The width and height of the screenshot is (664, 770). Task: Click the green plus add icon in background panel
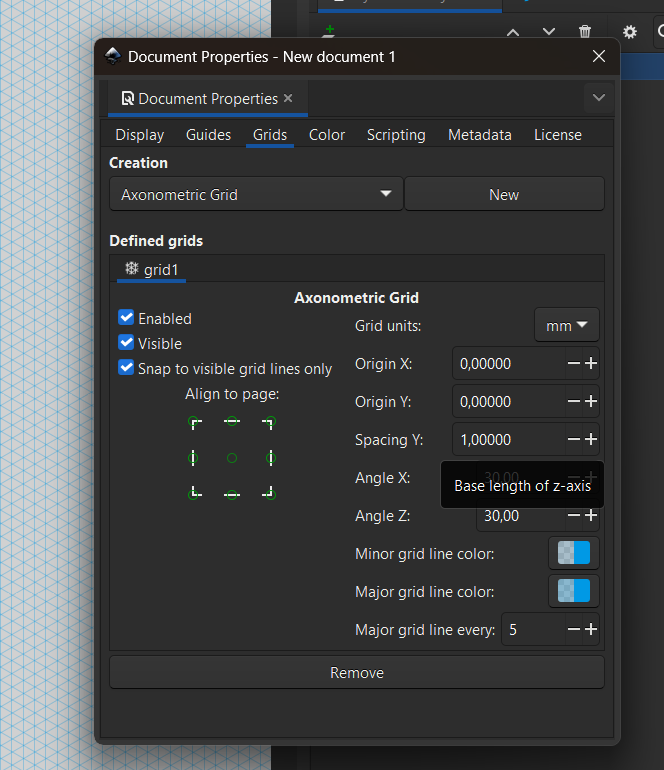329,30
